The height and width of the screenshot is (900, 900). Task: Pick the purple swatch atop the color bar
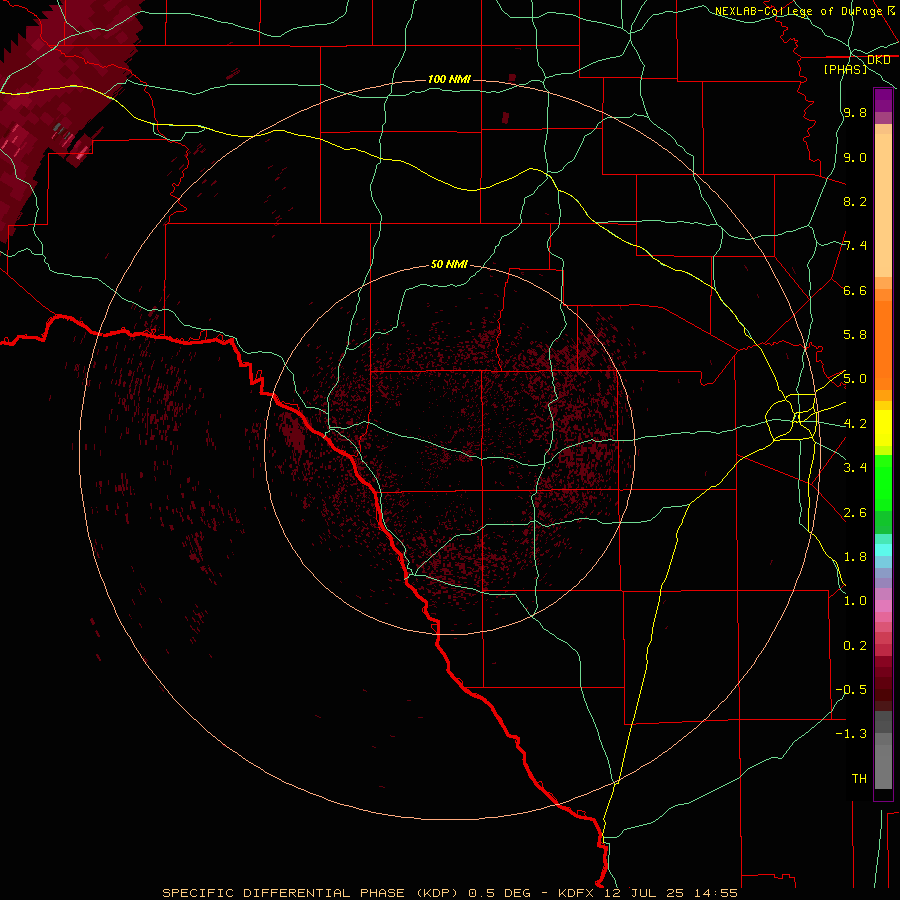(x=883, y=100)
